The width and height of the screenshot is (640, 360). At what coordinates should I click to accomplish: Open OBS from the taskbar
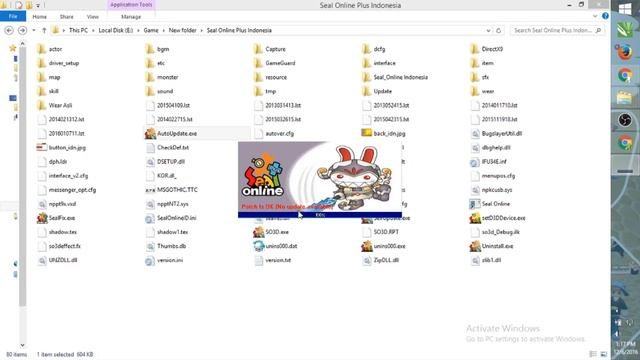[x=625, y=120]
